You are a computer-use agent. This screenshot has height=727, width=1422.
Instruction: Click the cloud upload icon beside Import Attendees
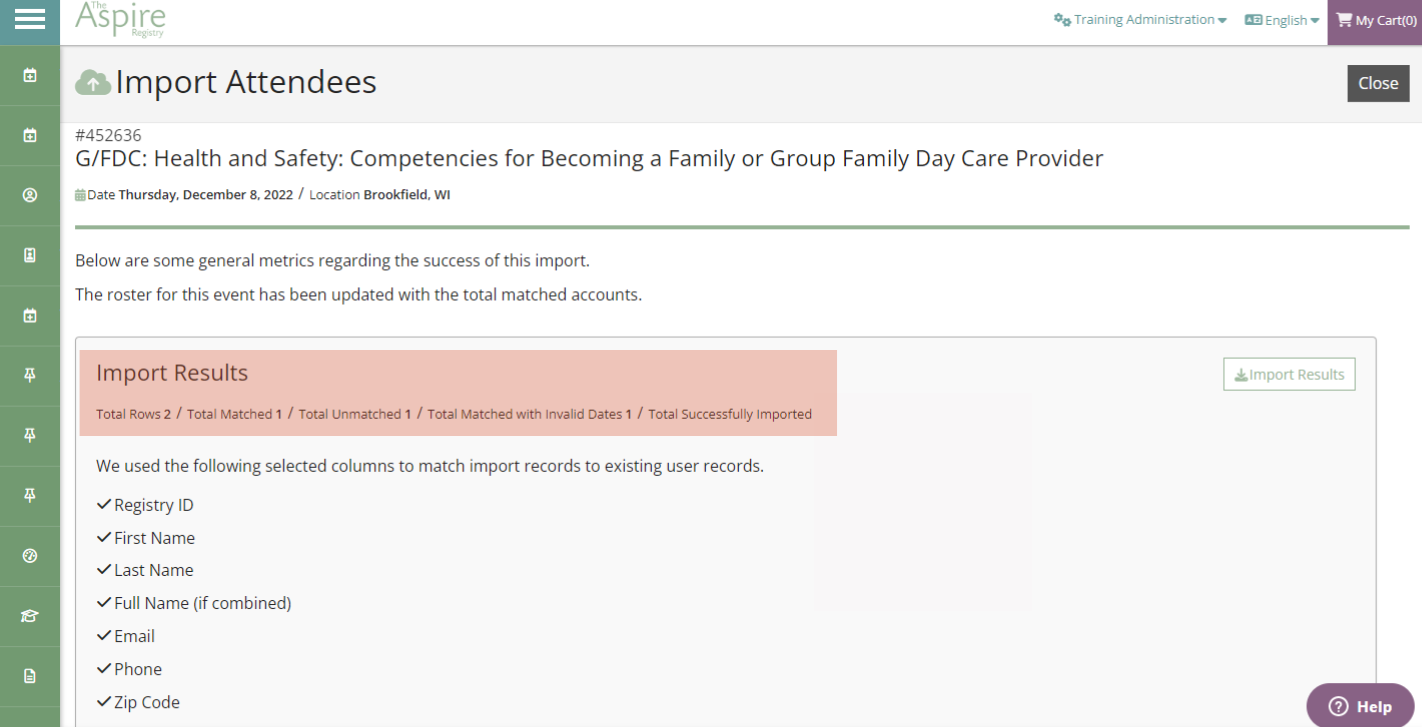click(x=93, y=83)
